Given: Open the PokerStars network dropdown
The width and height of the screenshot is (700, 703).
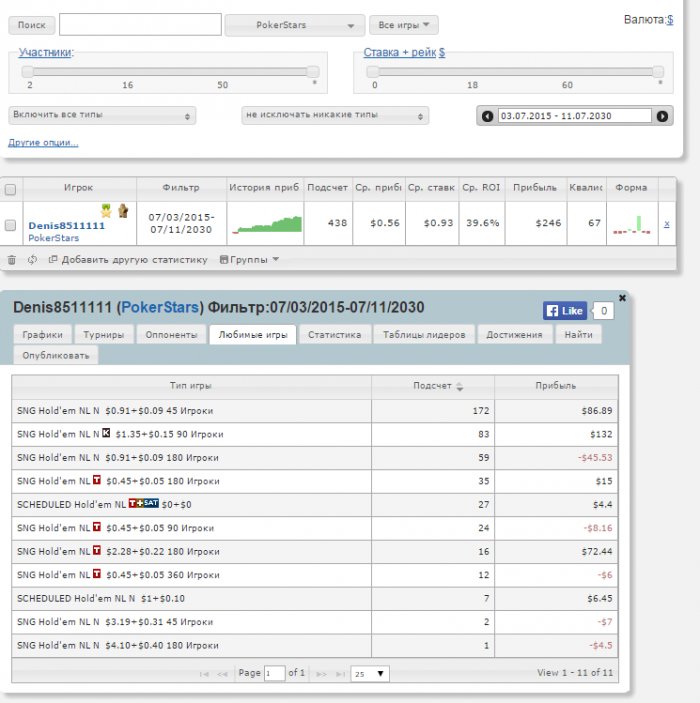Looking at the screenshot, I should (x=294, y=25).
